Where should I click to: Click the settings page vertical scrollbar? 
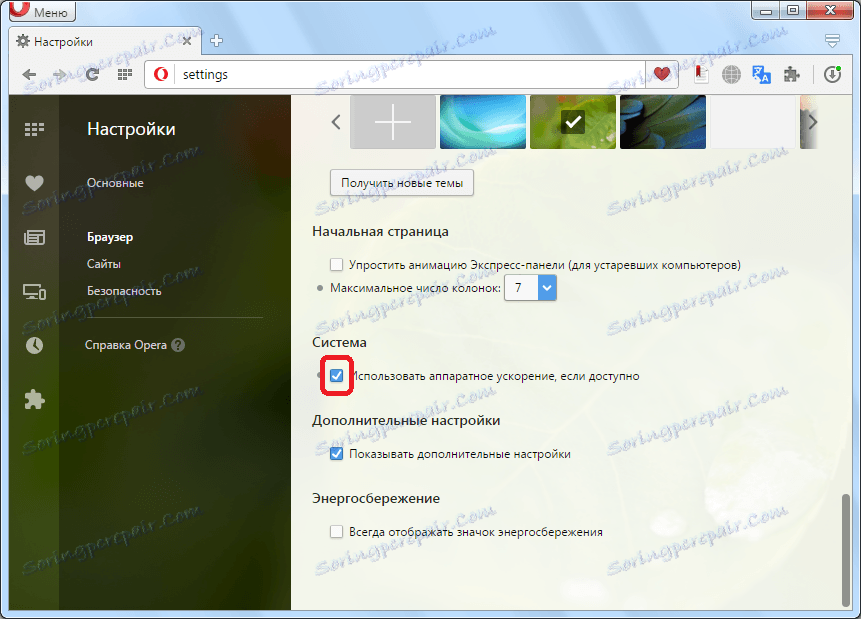coord(846,549)
